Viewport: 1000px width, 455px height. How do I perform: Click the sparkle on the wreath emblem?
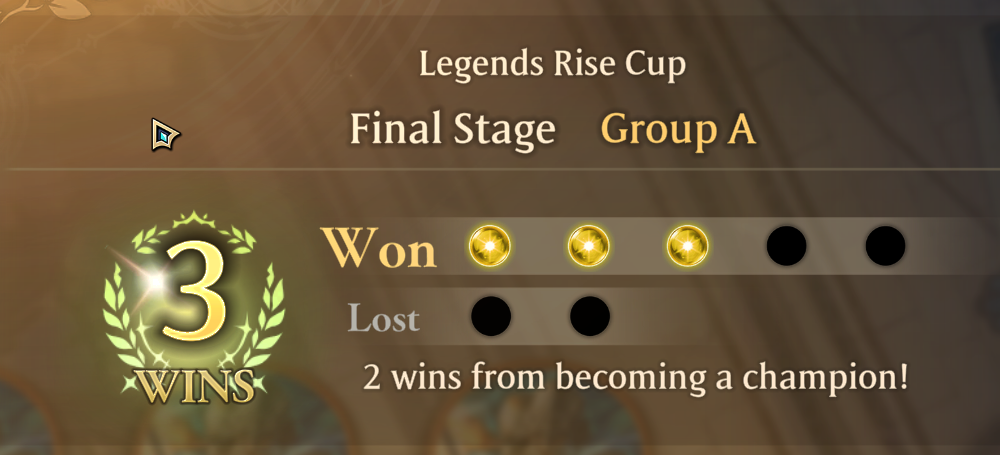click(152, 280)
